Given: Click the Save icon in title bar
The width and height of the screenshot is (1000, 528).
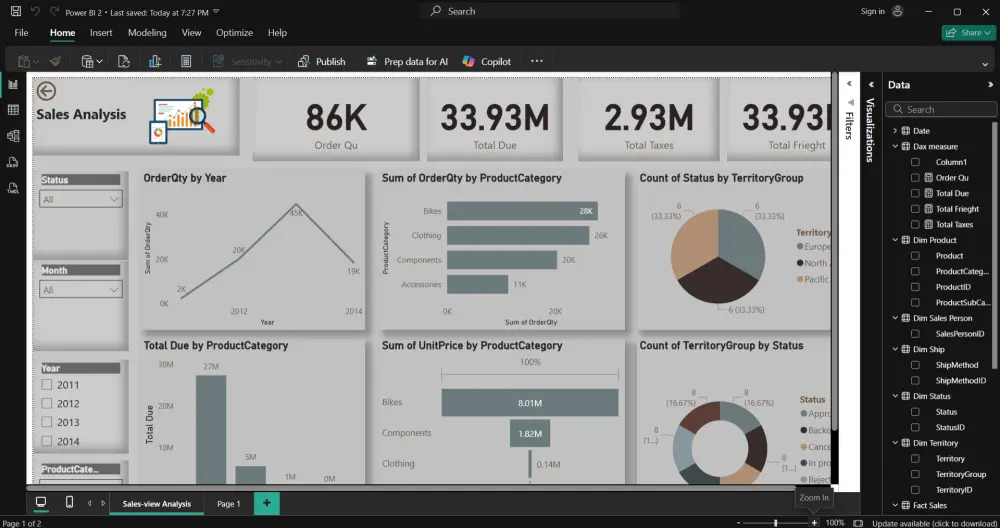Looking at the screenshot, I should [x=16, y=11].
